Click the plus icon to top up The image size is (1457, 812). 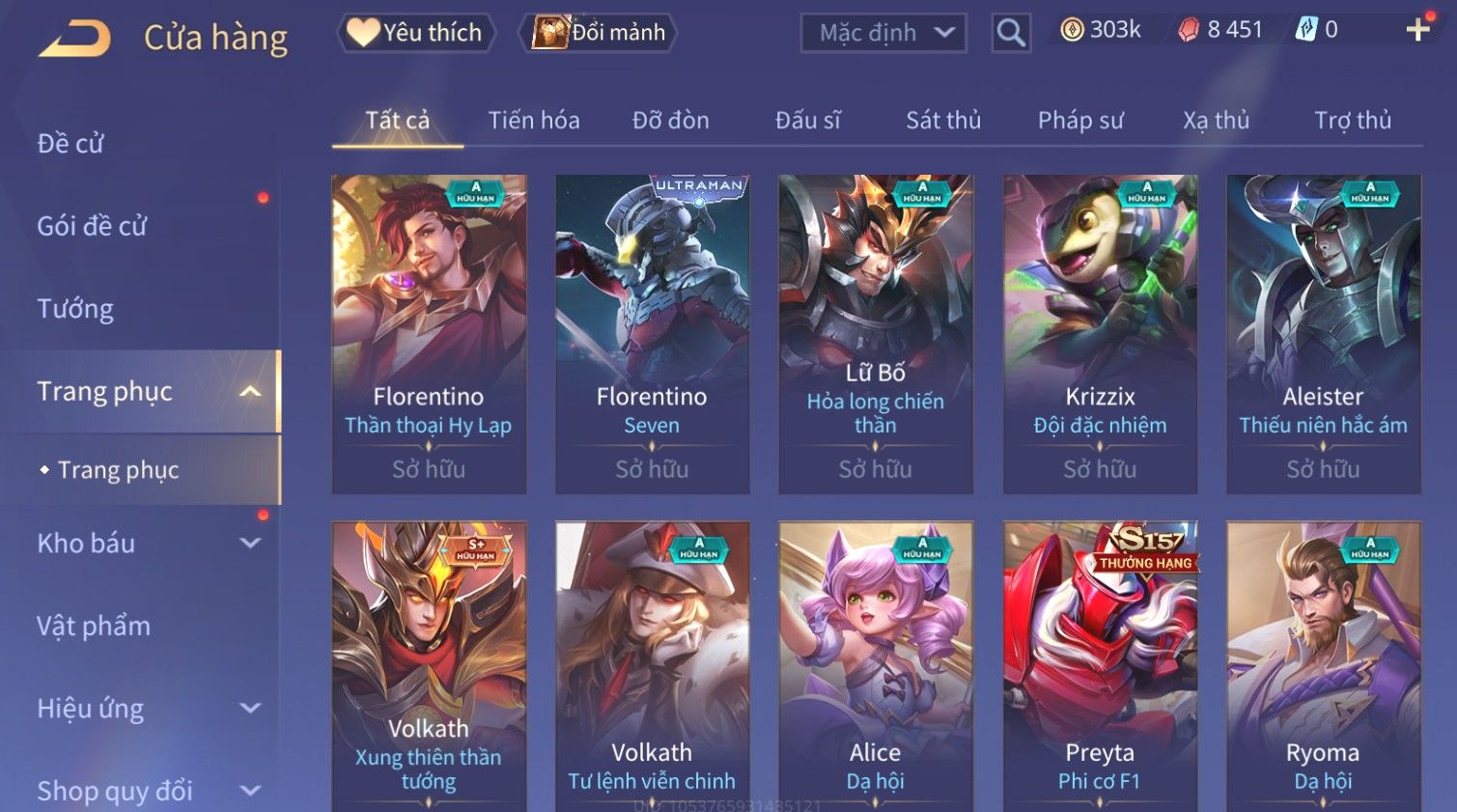[x=1417, y=30]
